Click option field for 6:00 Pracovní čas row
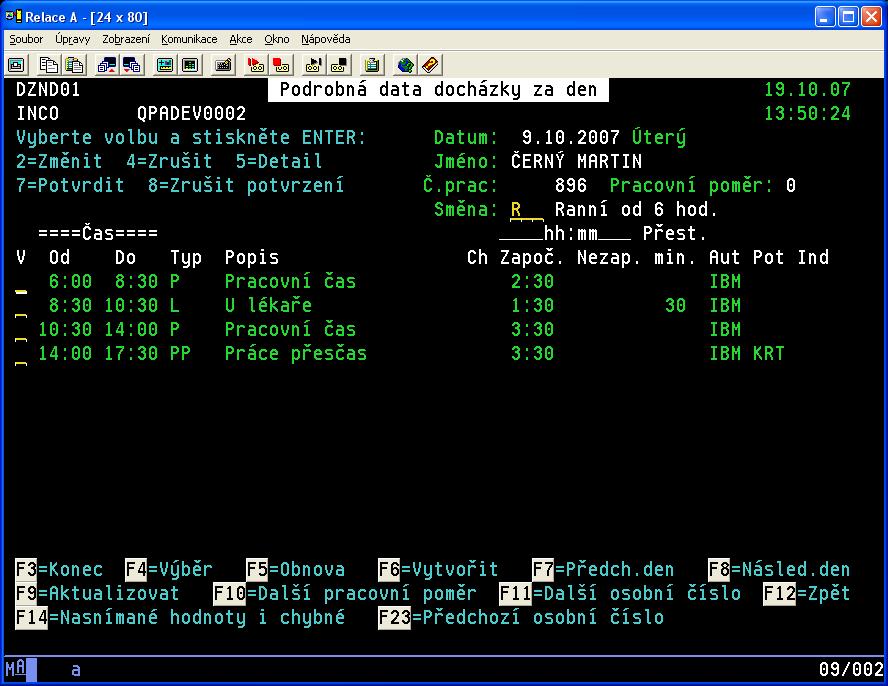 21,283
